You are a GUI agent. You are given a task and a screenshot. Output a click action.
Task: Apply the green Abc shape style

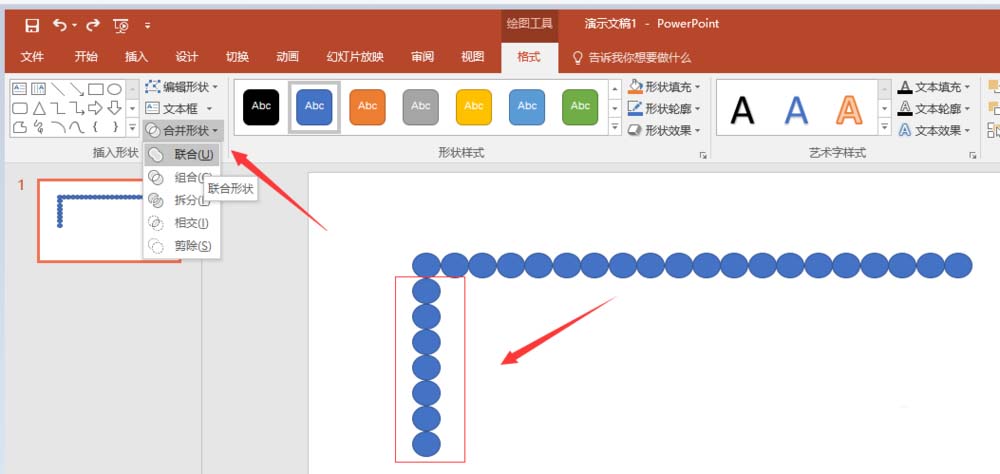pyautogui.click(x=580, y=107)
